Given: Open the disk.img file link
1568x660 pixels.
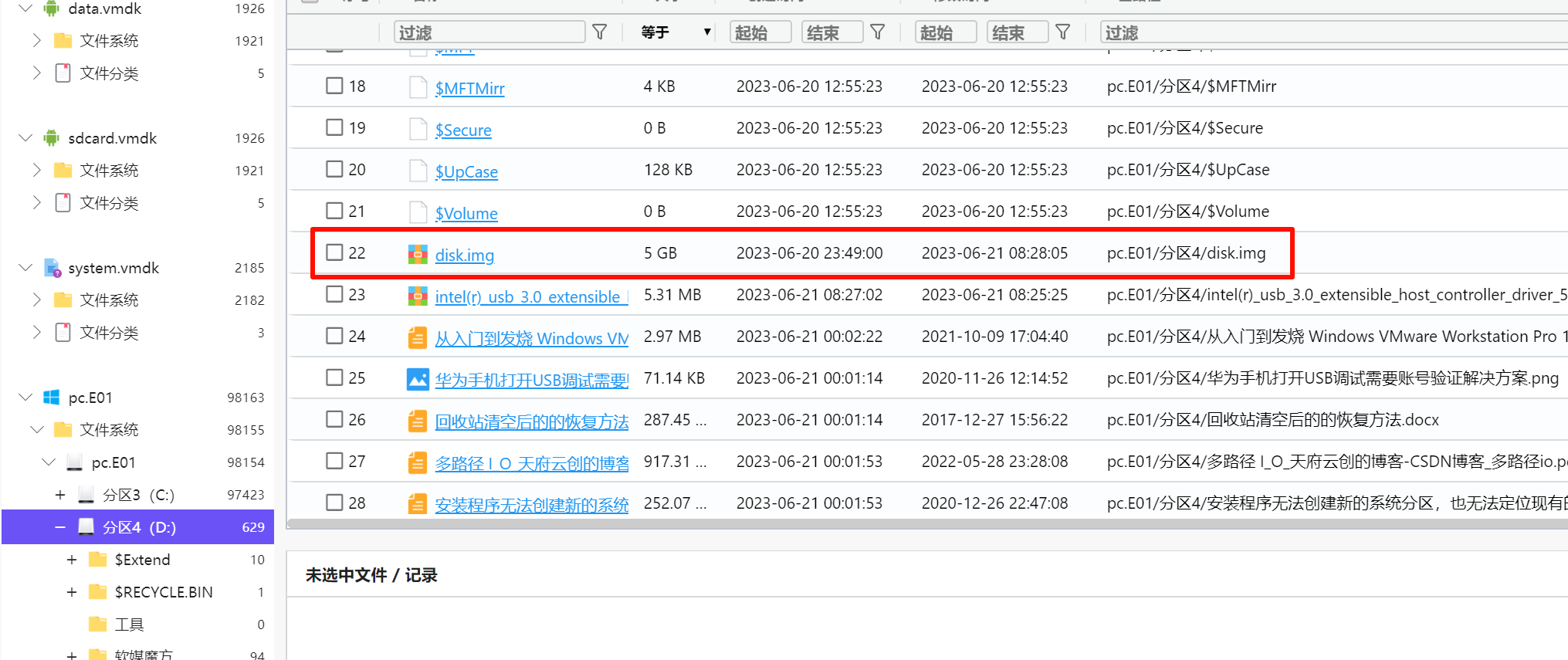Looking at the screenshot, I should tap(464, 255).
